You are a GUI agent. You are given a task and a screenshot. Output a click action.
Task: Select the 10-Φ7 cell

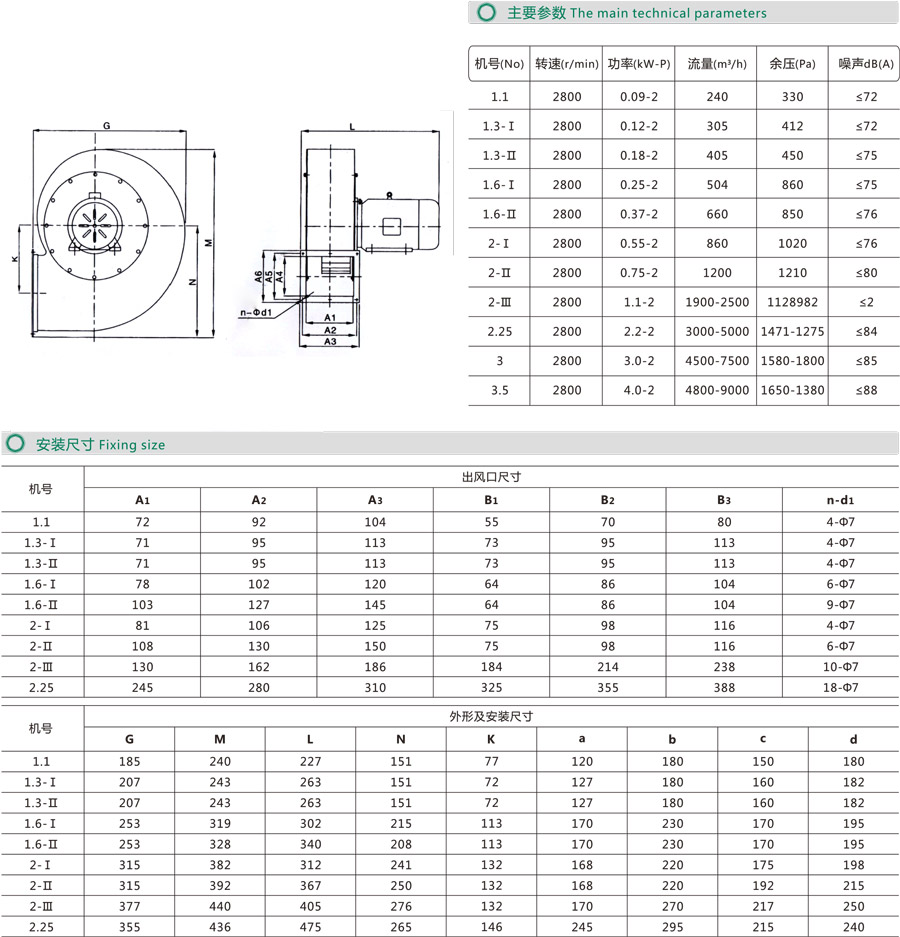840,666
